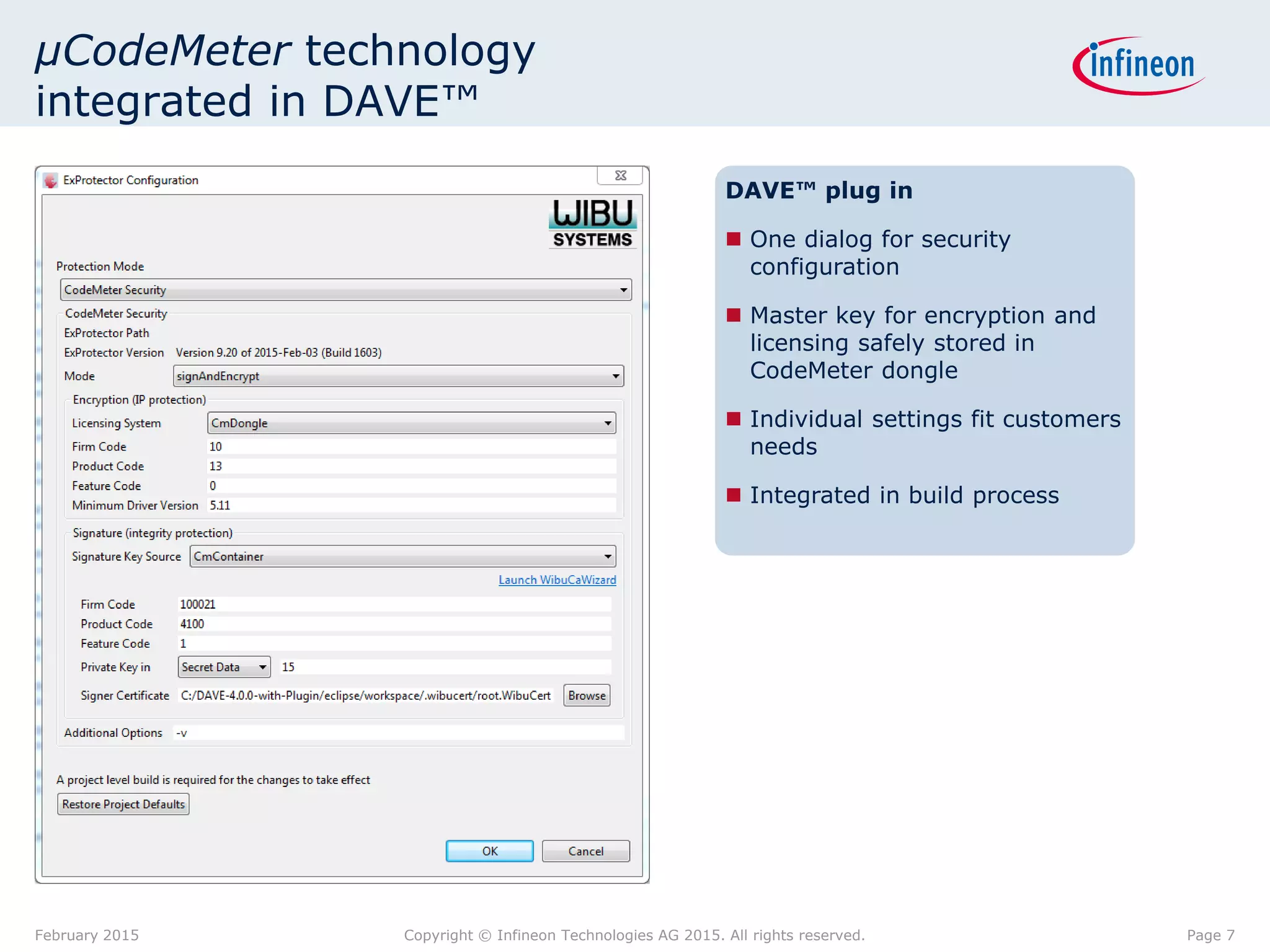Click the February 2015 footer date
The height and width of the screenshot is (952, 1270).
tap(87, 935)
